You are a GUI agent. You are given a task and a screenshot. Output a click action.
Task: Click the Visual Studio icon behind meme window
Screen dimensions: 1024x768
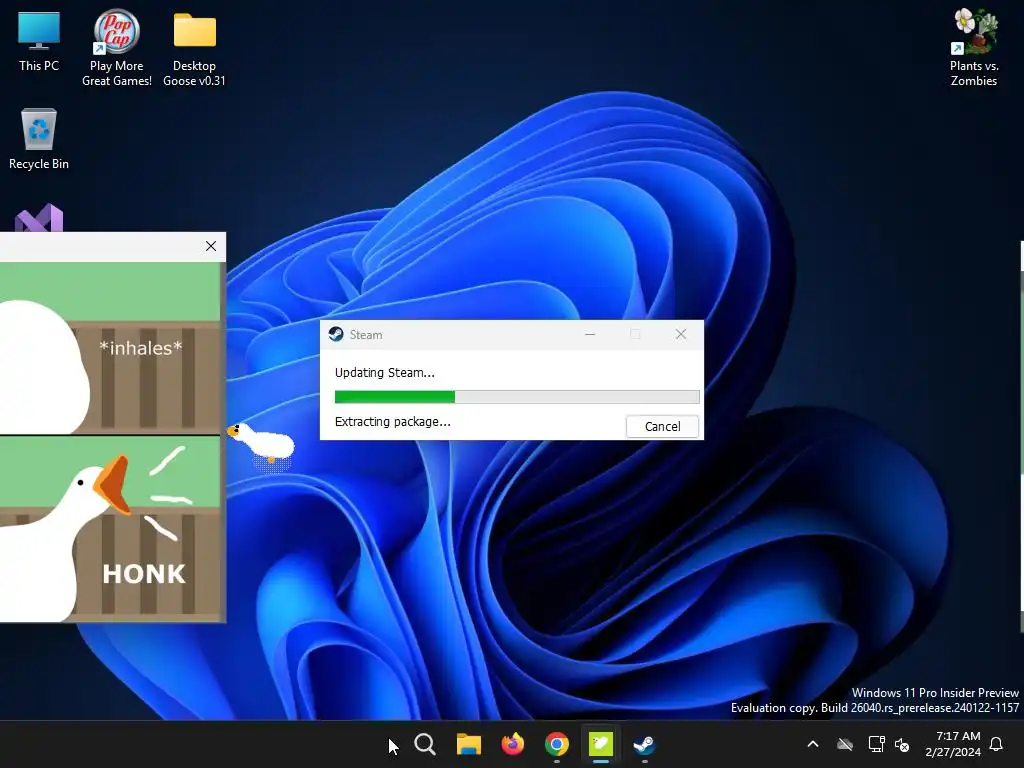(x=39, y=218)
